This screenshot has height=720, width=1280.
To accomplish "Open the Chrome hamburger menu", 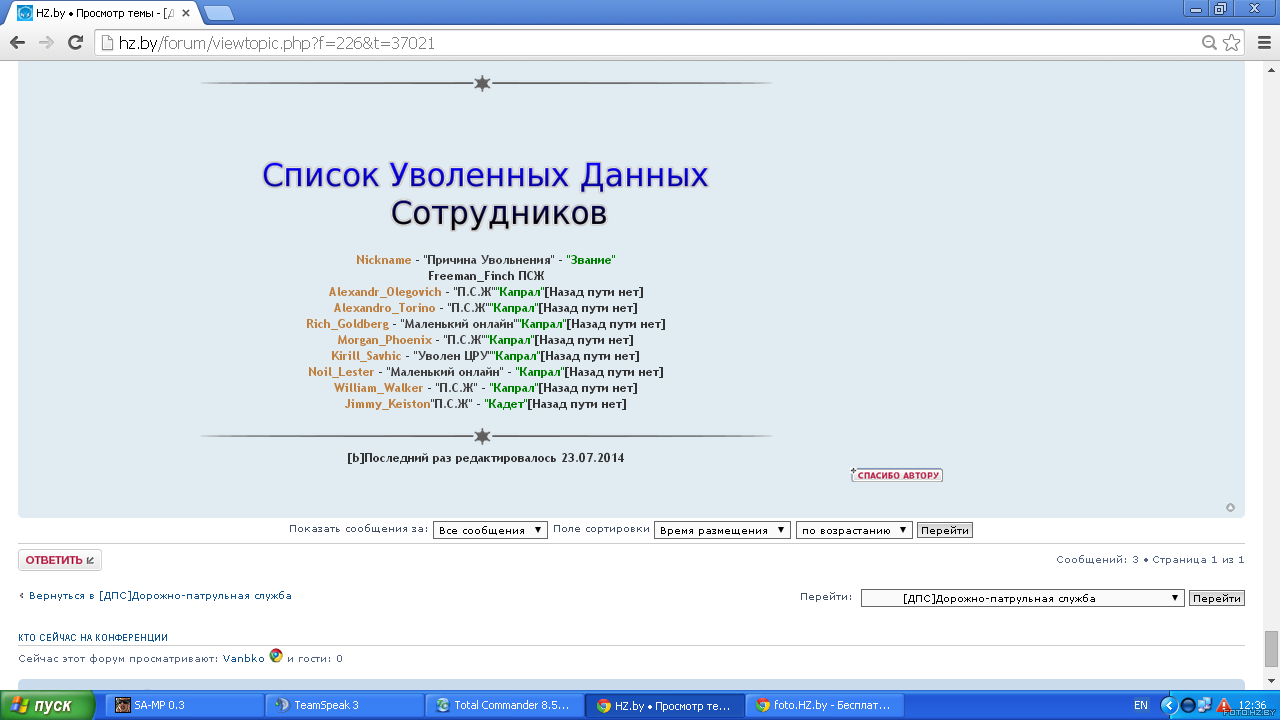I will pyautogui.click(x=1262, y=43).
